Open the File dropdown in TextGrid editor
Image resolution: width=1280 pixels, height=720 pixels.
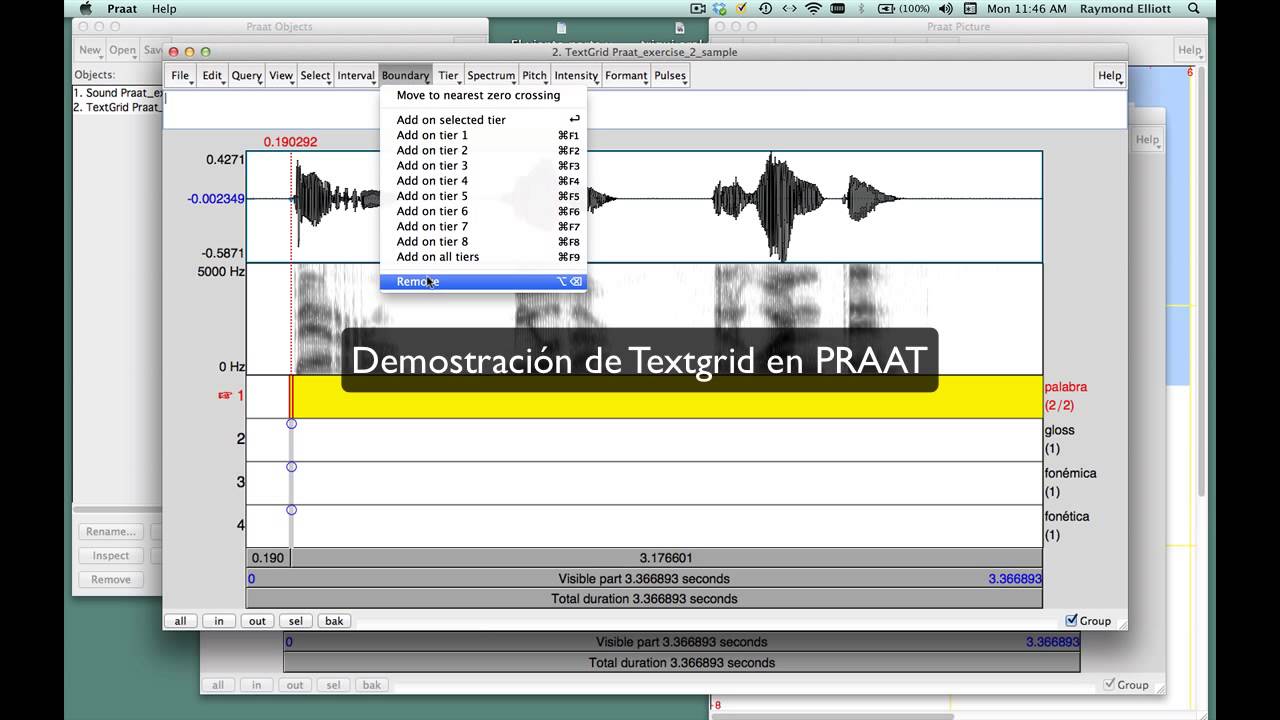180,75
